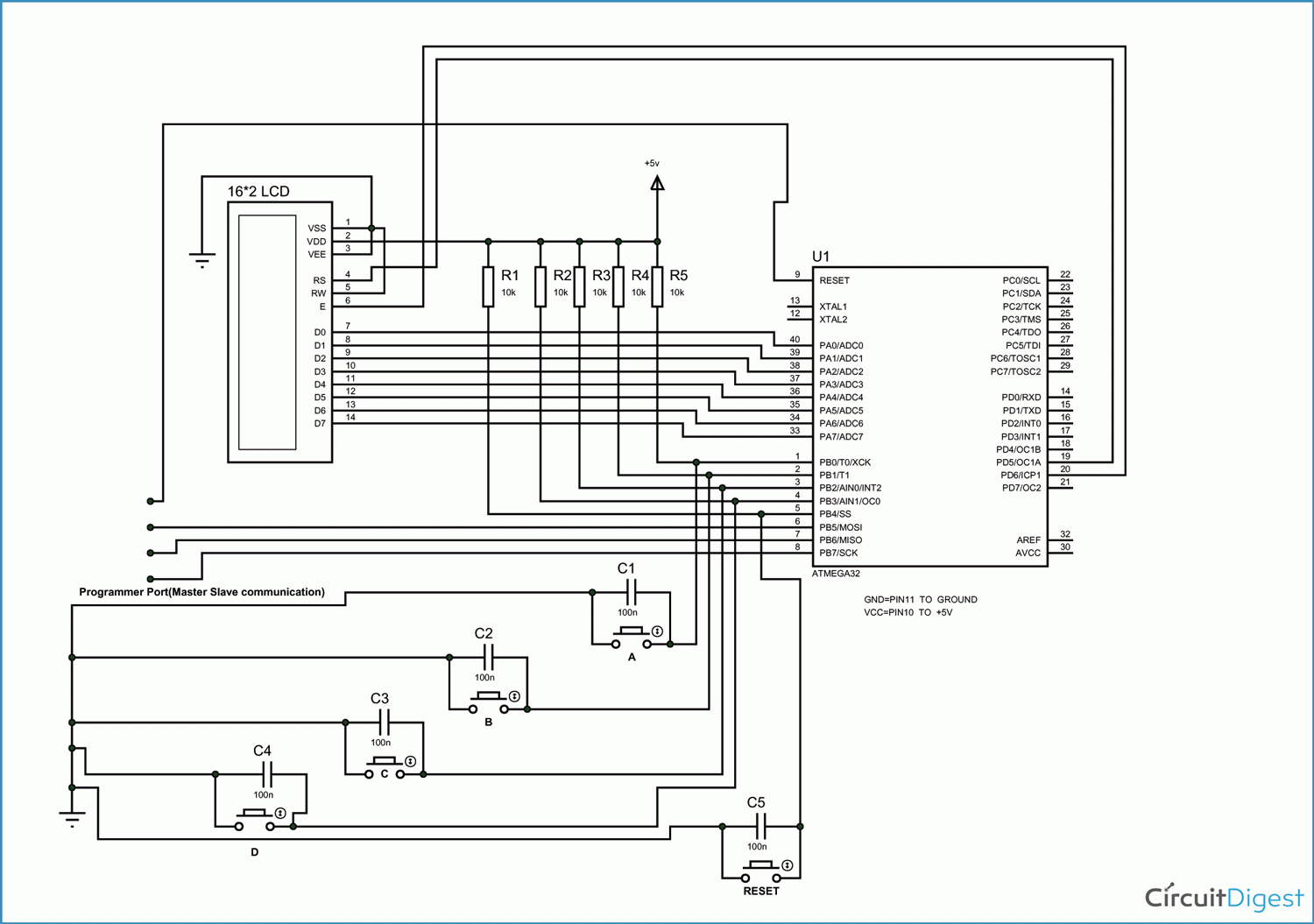Pick the R3 resistor symbol
Image resolution: width=1314 pixels, height=924 pixels.
click(x=579, y=286)
